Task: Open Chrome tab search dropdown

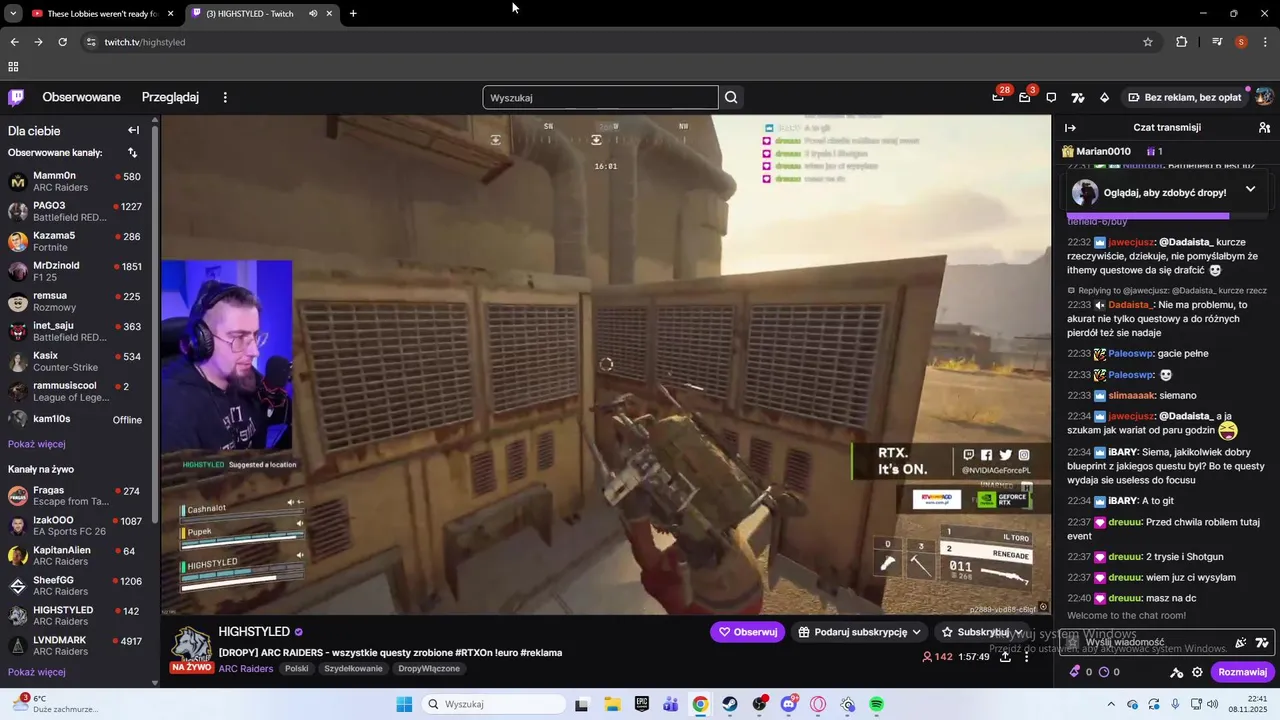Action: click(x=13, y=13)
